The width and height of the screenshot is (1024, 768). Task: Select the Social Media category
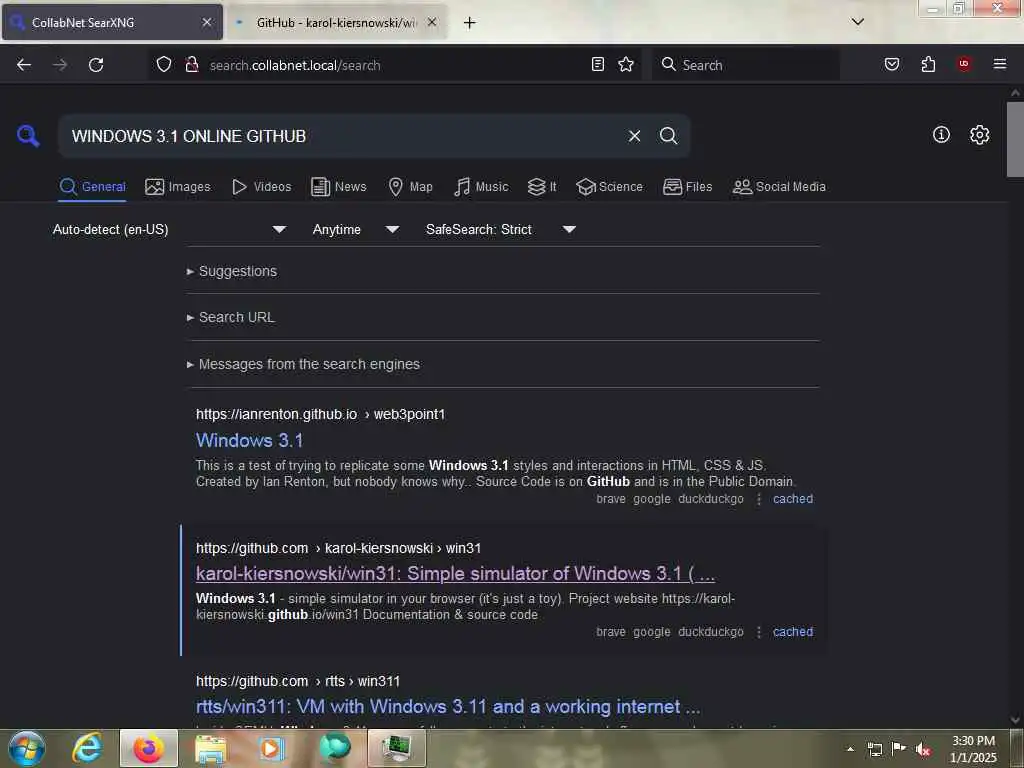[x=778, y=187]
